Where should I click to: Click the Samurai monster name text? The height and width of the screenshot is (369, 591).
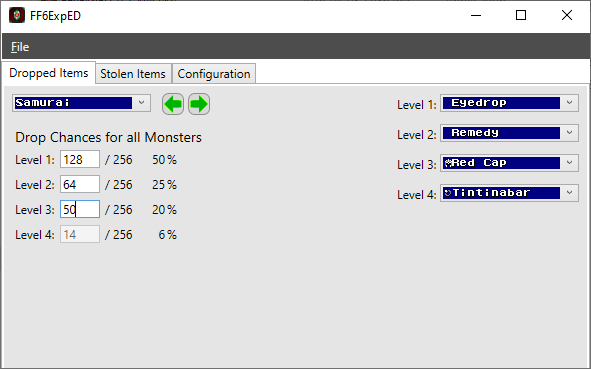[x=42, y=103]
